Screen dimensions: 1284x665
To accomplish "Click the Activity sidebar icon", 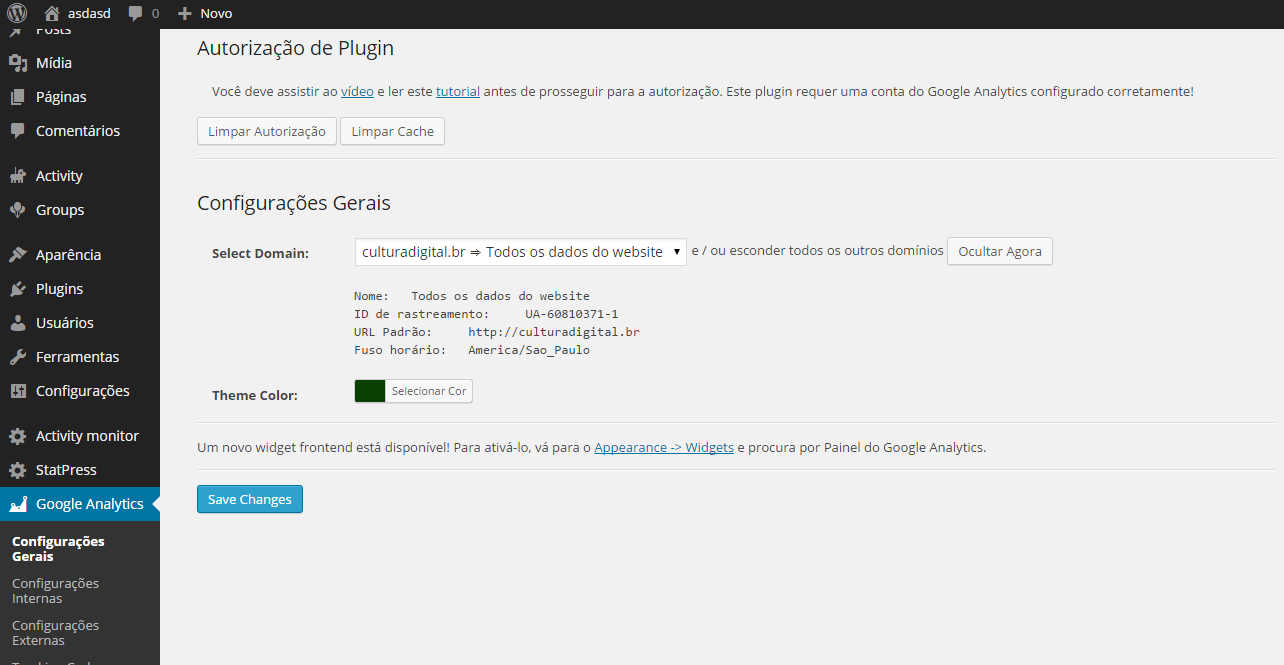I will pyautogui.click(x=17, y=176).
